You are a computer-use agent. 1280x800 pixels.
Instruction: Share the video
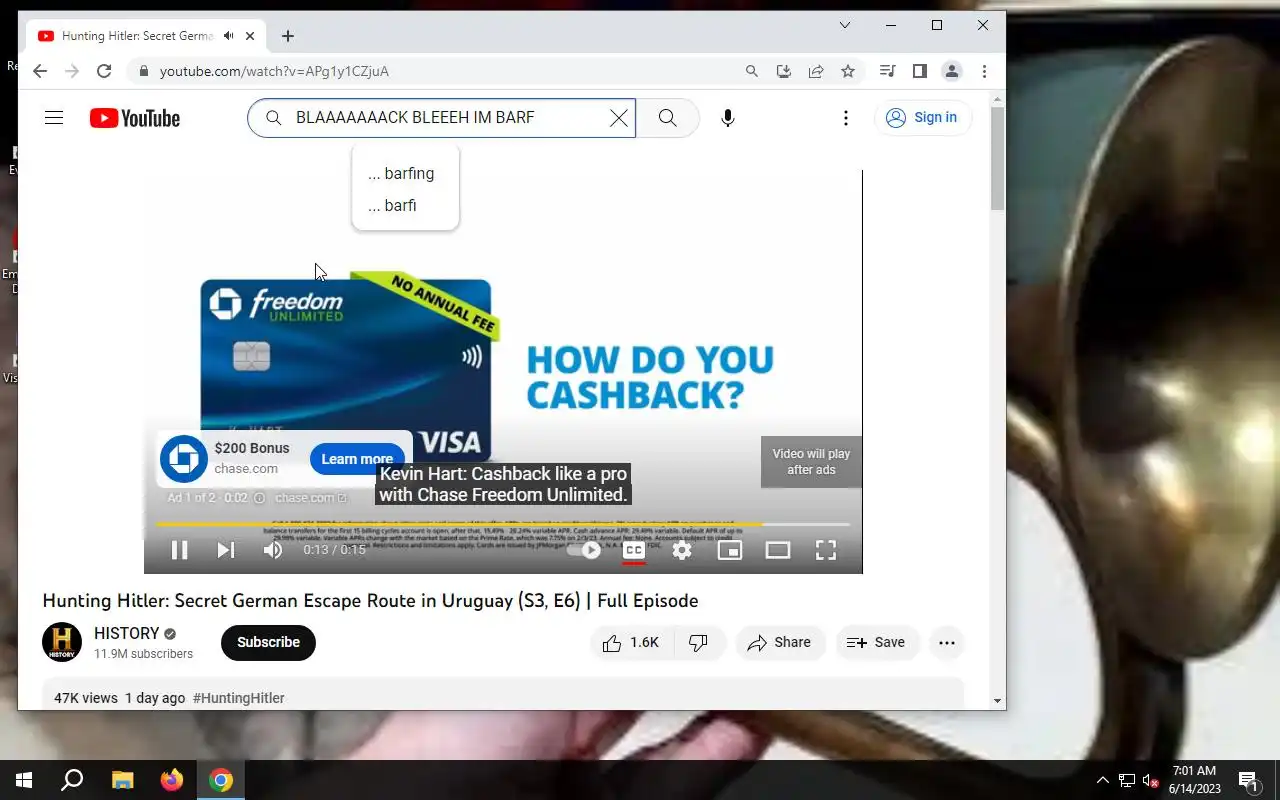[780, 643]
